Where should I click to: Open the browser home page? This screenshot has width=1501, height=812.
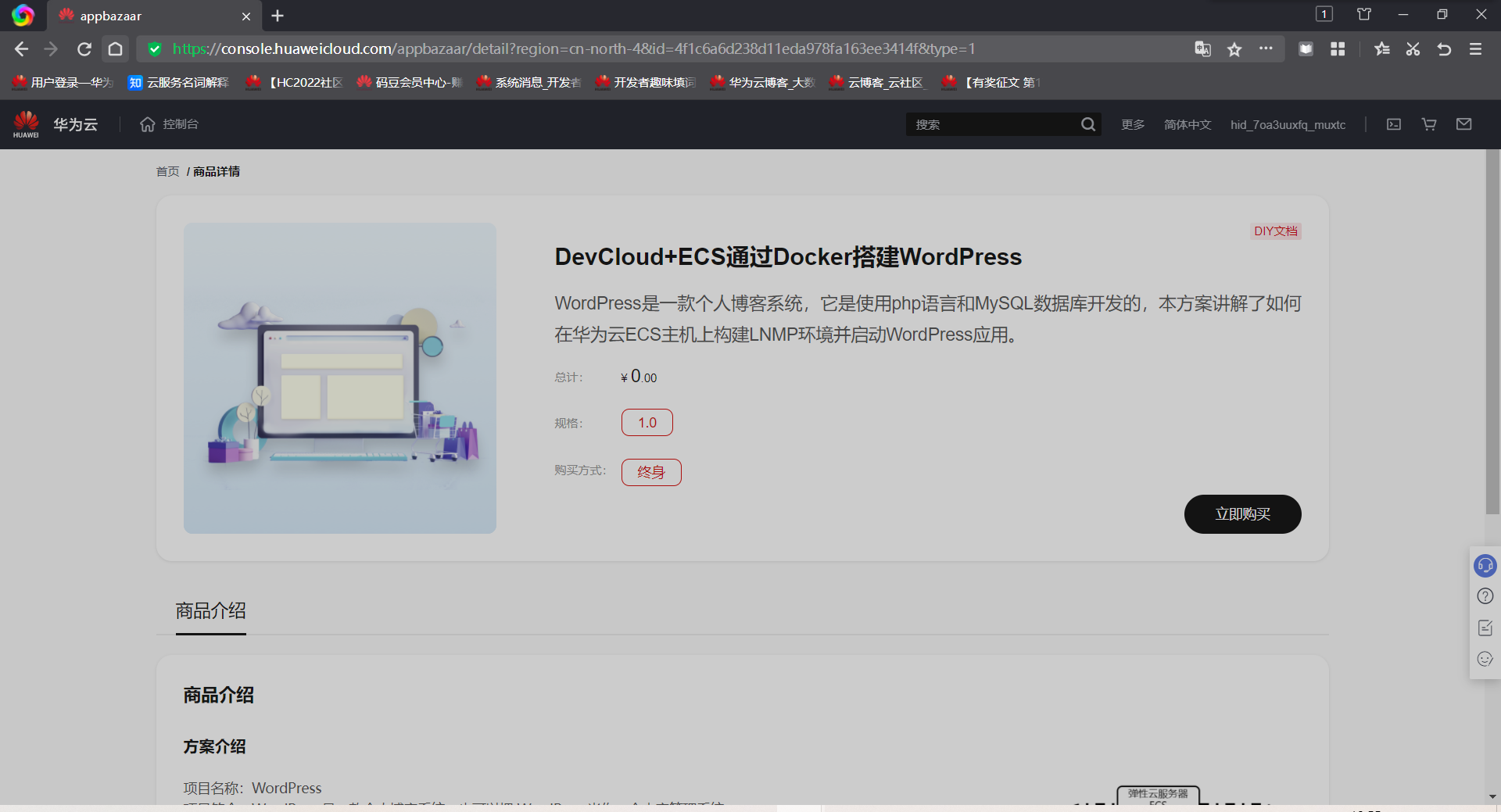[x=115, y=49]
